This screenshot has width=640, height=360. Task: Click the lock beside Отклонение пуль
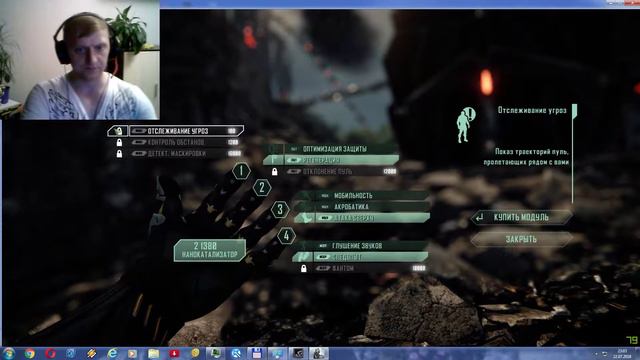(x=275, y=172)
